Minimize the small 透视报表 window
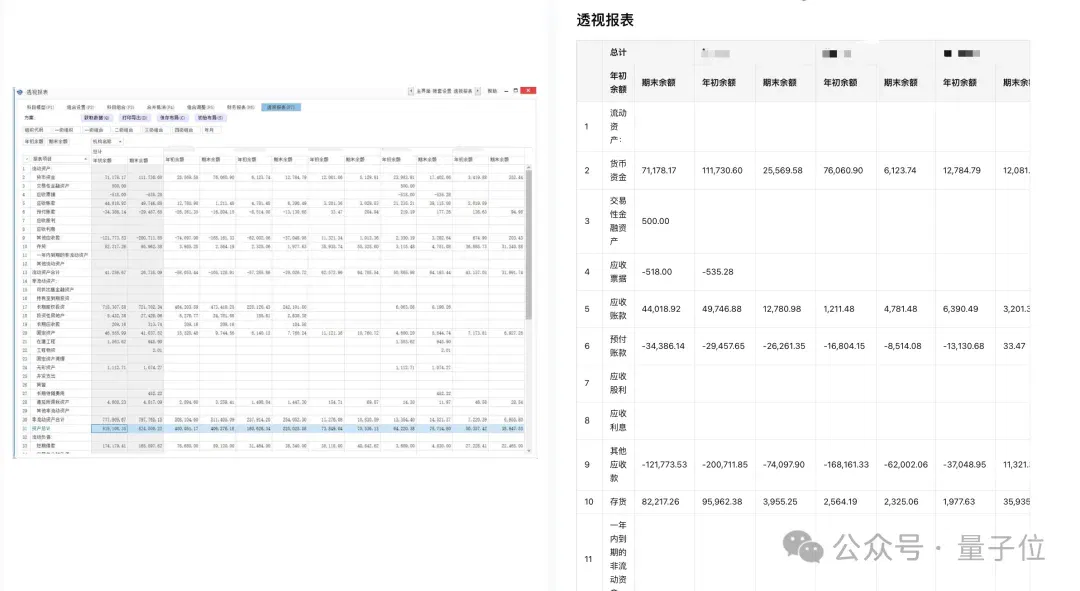Viewport: 1080px width, 591px height. 506,92
